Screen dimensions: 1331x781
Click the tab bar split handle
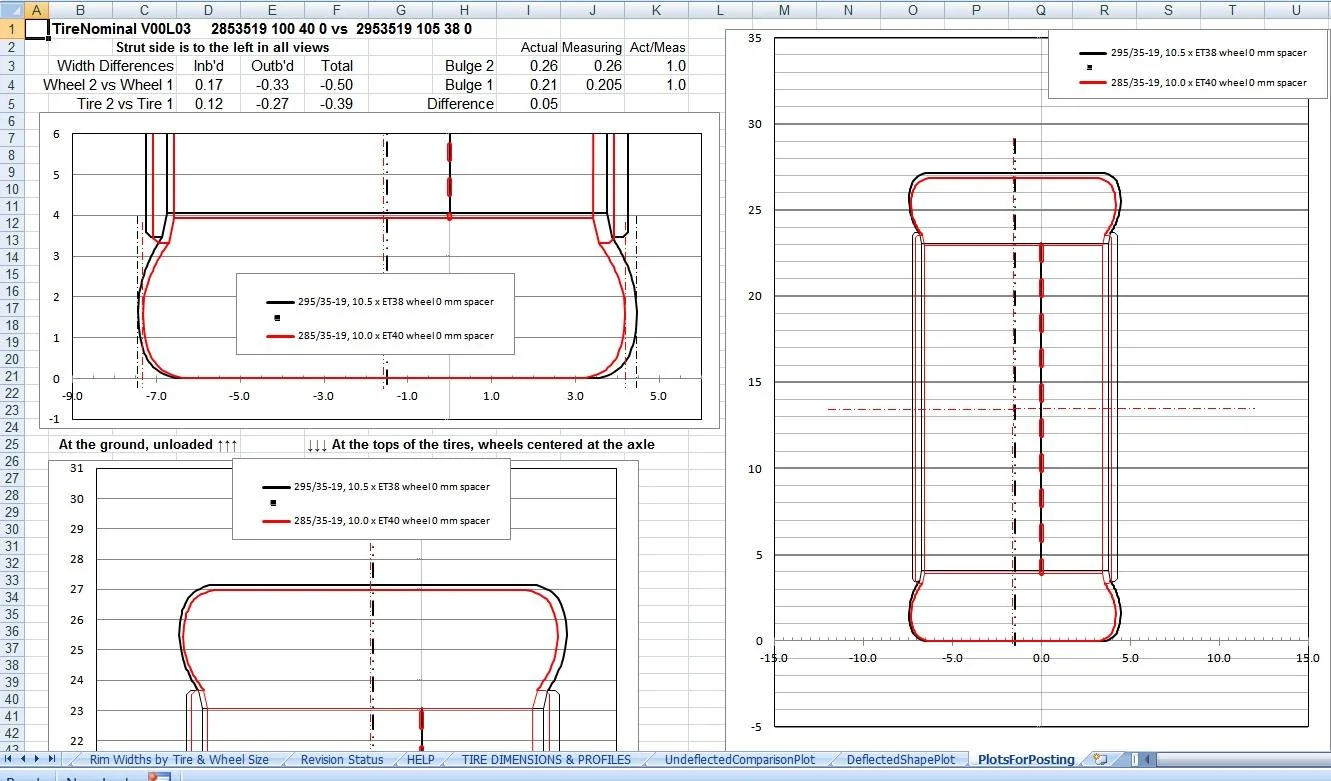(x=1132, y=759)
